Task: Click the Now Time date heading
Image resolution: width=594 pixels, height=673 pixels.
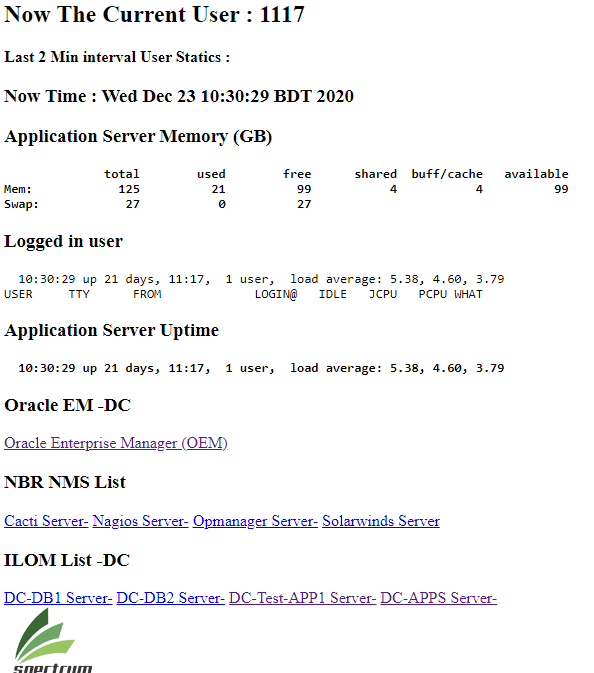Action: coord(179,96)
